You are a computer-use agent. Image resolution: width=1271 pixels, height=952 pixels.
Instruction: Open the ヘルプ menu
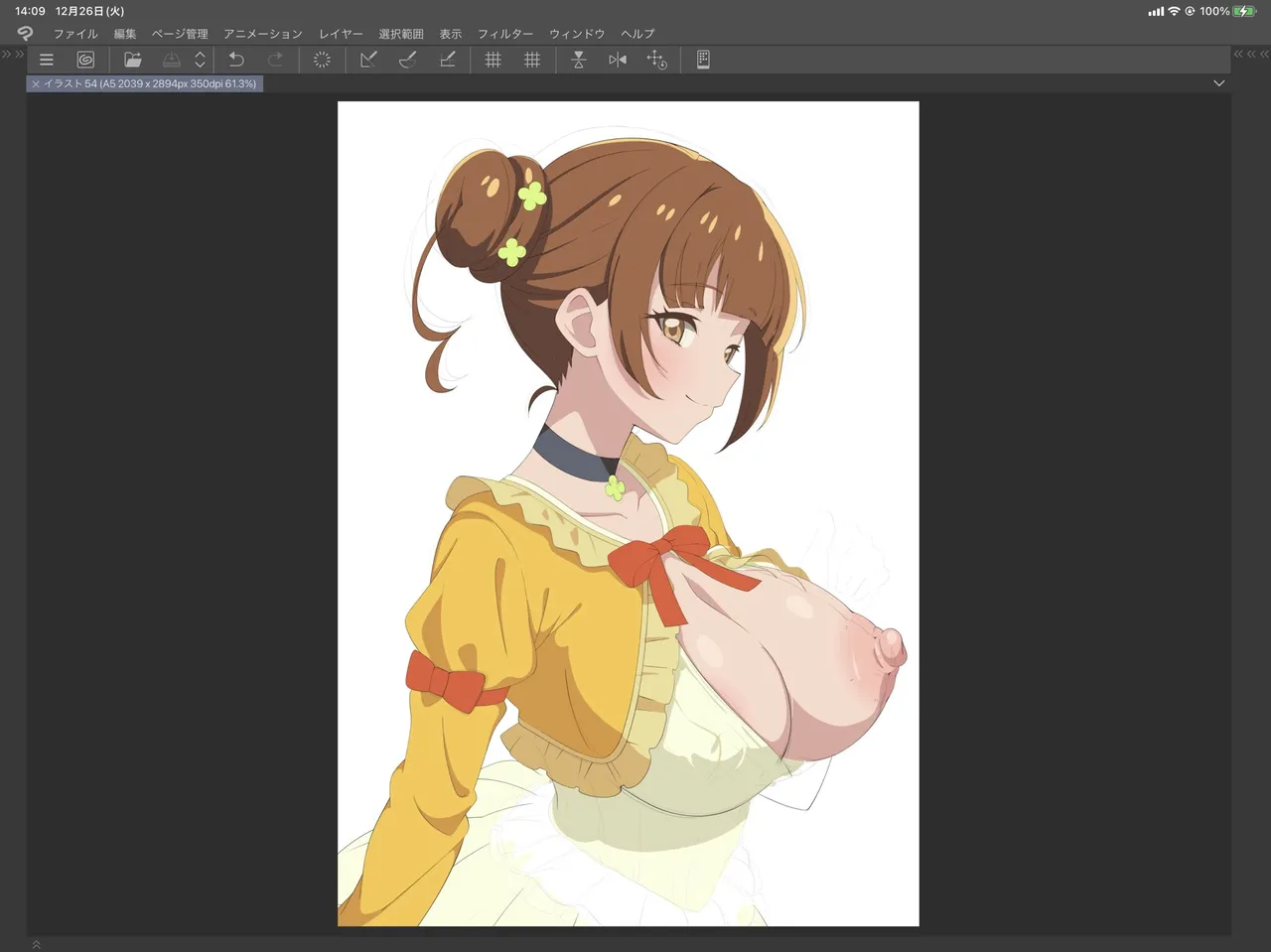(x=637, y=34)
